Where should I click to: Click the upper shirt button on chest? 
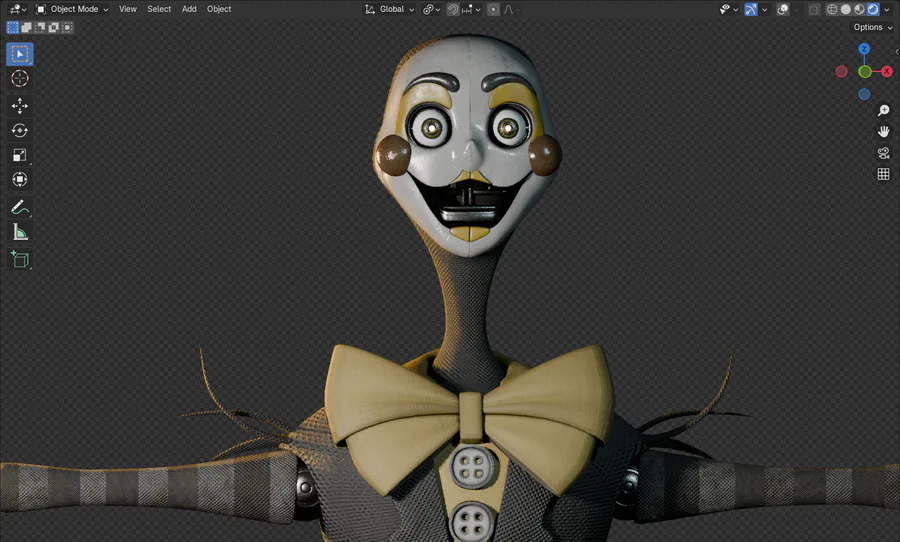pos(472,467)
